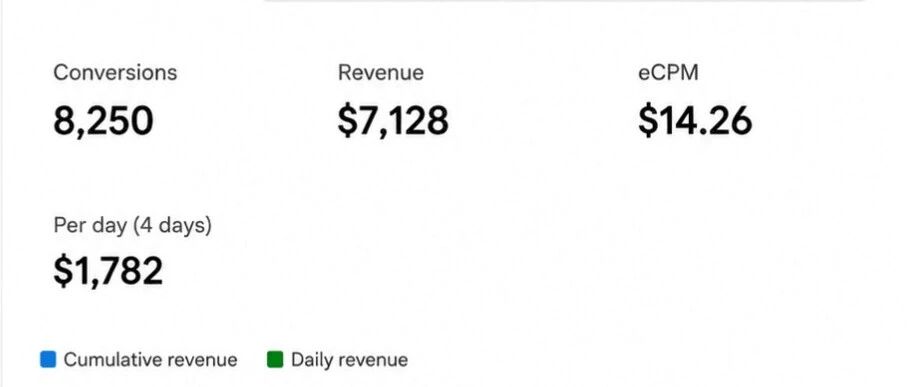
Task: Click blank space beneath the Revenue value
Action: click(x=393, y=232)
